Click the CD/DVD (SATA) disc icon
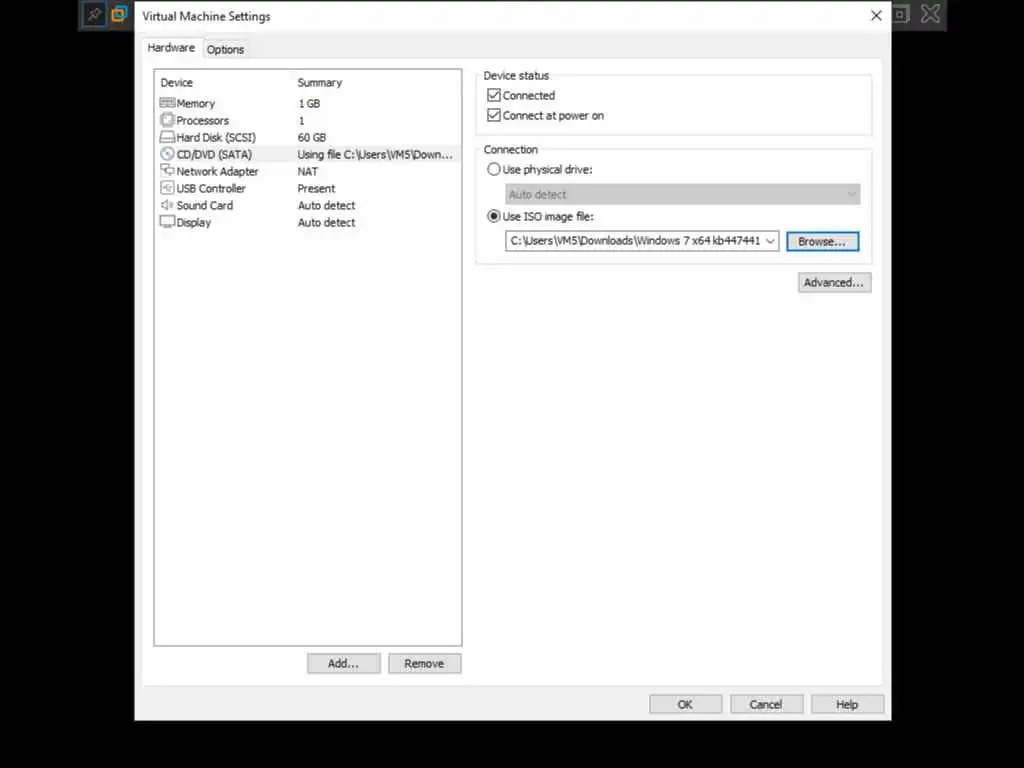 (x=167, y=154)
